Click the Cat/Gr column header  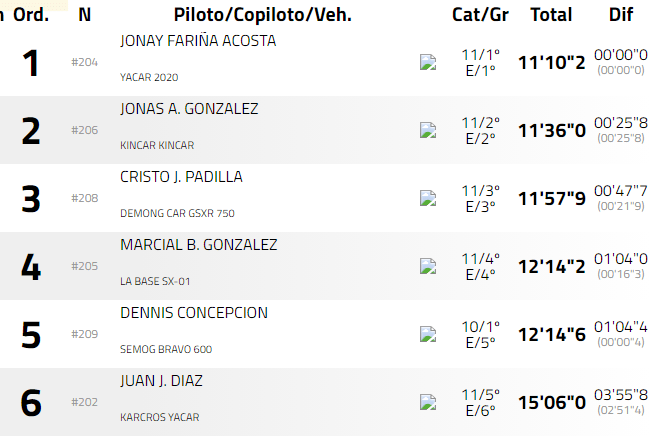tap(480, 15)
